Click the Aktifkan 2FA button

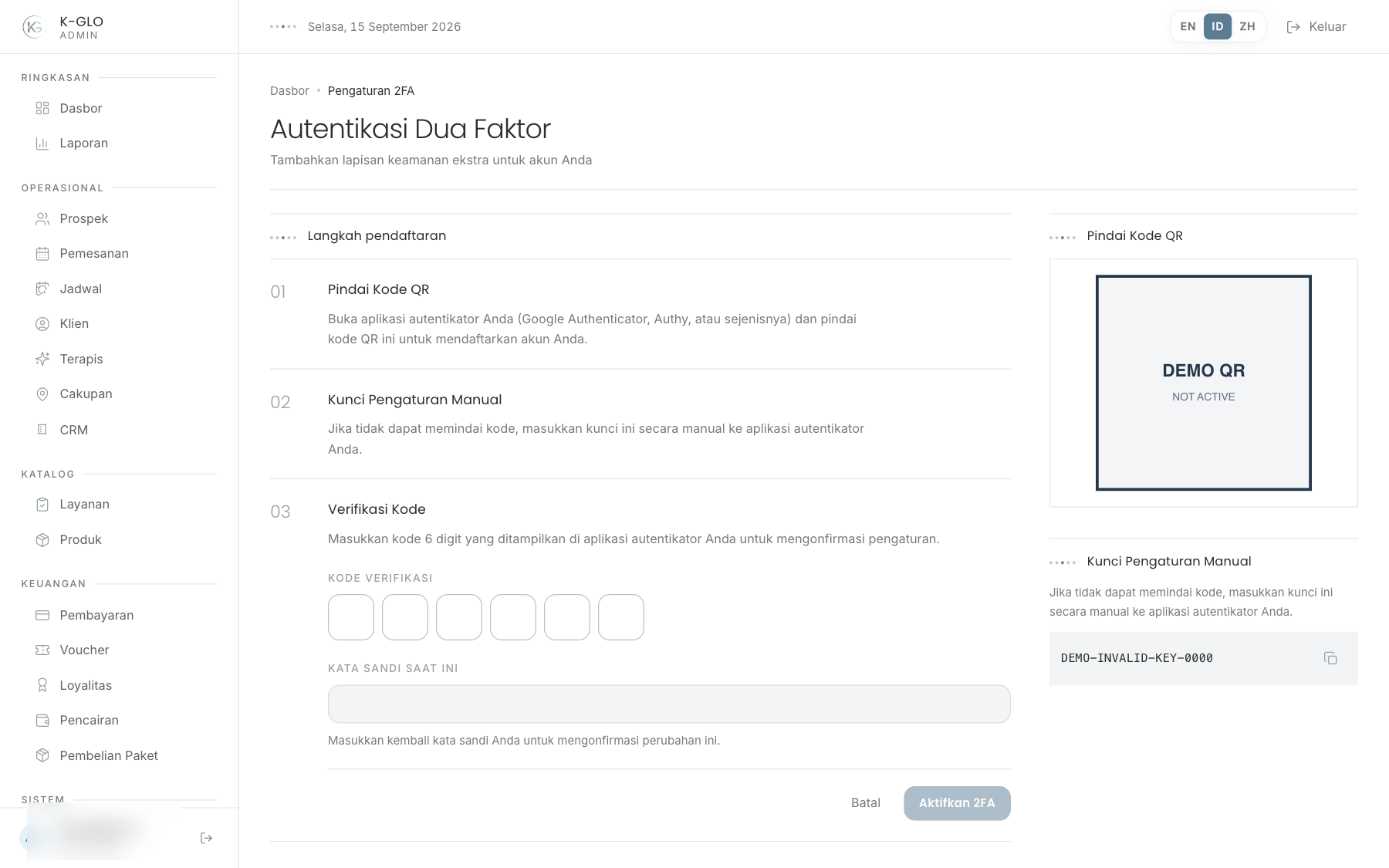(957, 803)
